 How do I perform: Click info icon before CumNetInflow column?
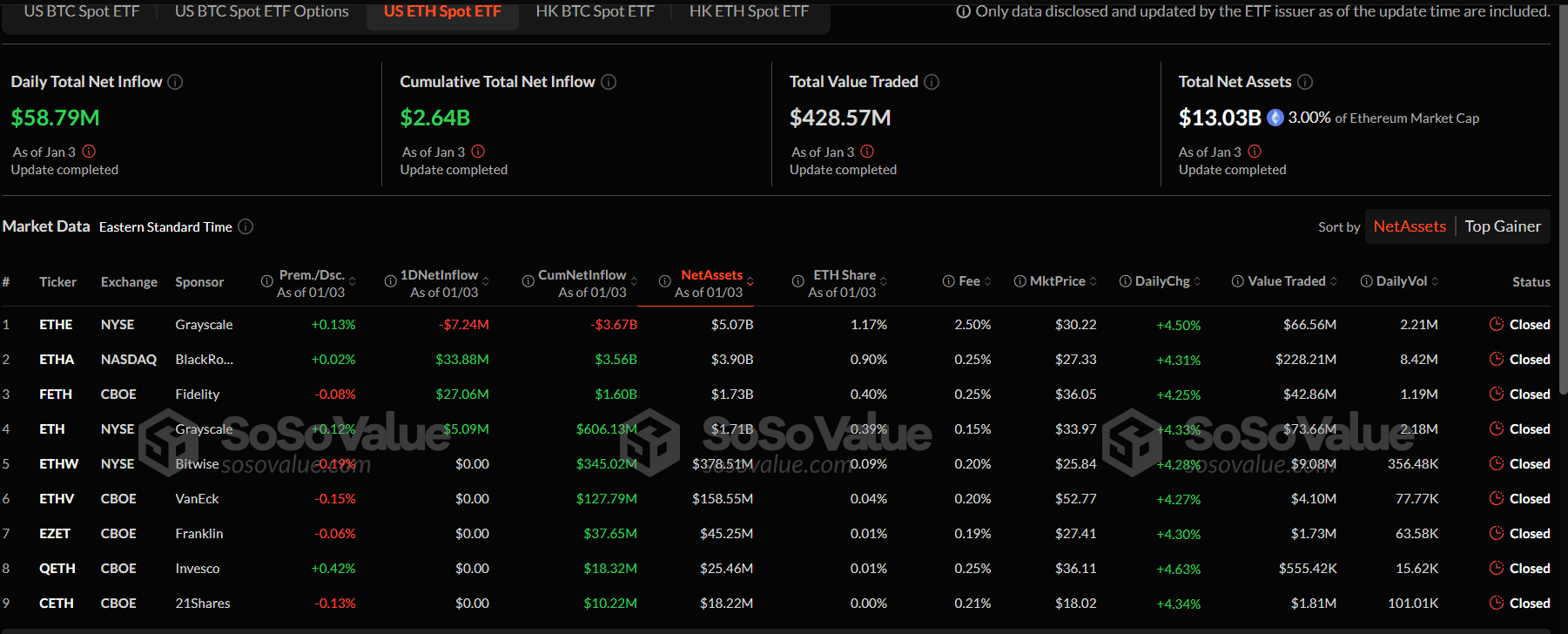point(528,281)
